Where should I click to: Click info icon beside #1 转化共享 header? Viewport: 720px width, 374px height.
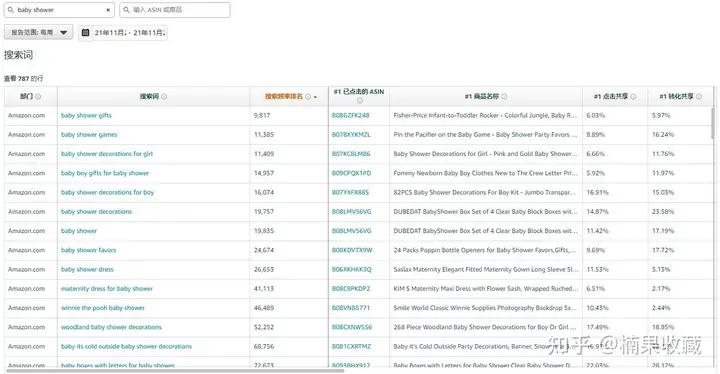point(699,96)
